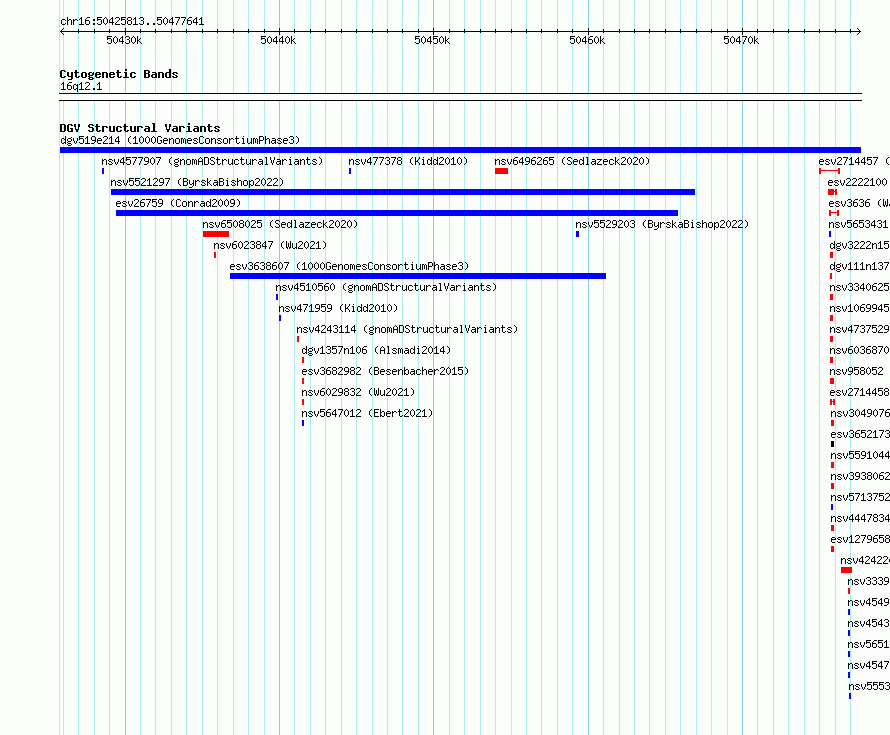
Task: Click nsv4510560 (gnomADStructuralVariants) label
Action: click(x=386, y=287)
